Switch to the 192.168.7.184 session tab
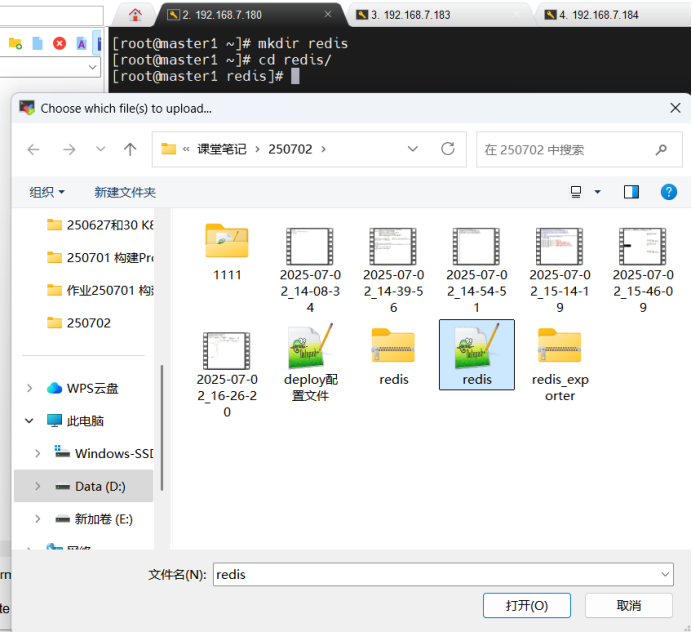692x632 pixels. (598, 15)
